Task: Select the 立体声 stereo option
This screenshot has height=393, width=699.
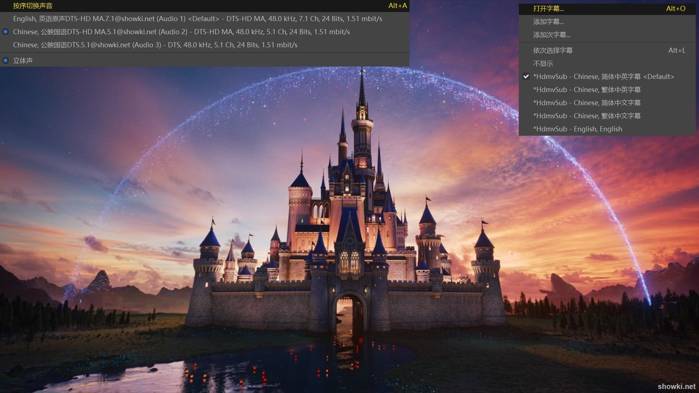Action: [205, 60]
